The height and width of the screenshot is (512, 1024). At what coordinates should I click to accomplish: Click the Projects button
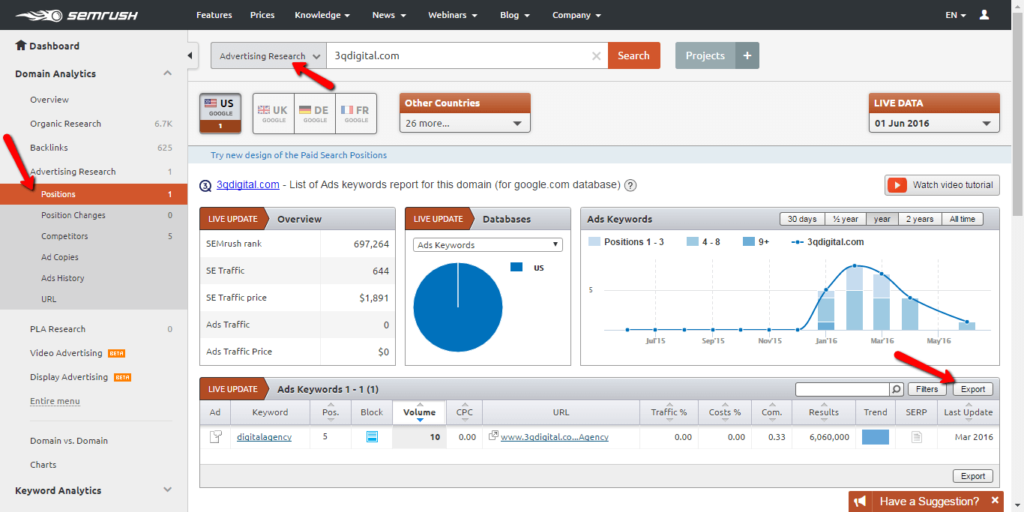click(x=705, y=56)
